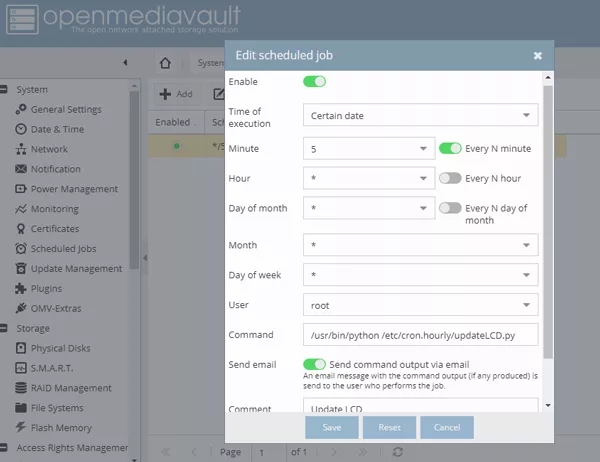Disable the Every N minute toggle

click(450, 148)
